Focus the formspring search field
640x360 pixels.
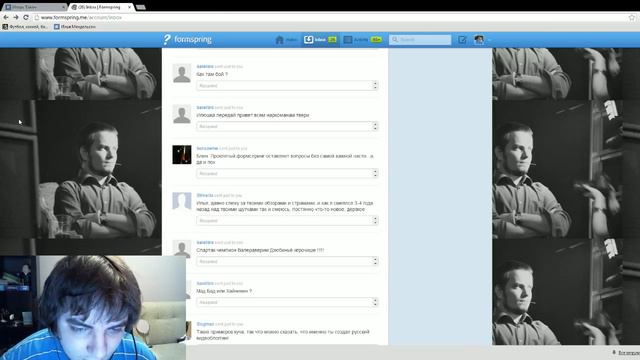(420, 40)
